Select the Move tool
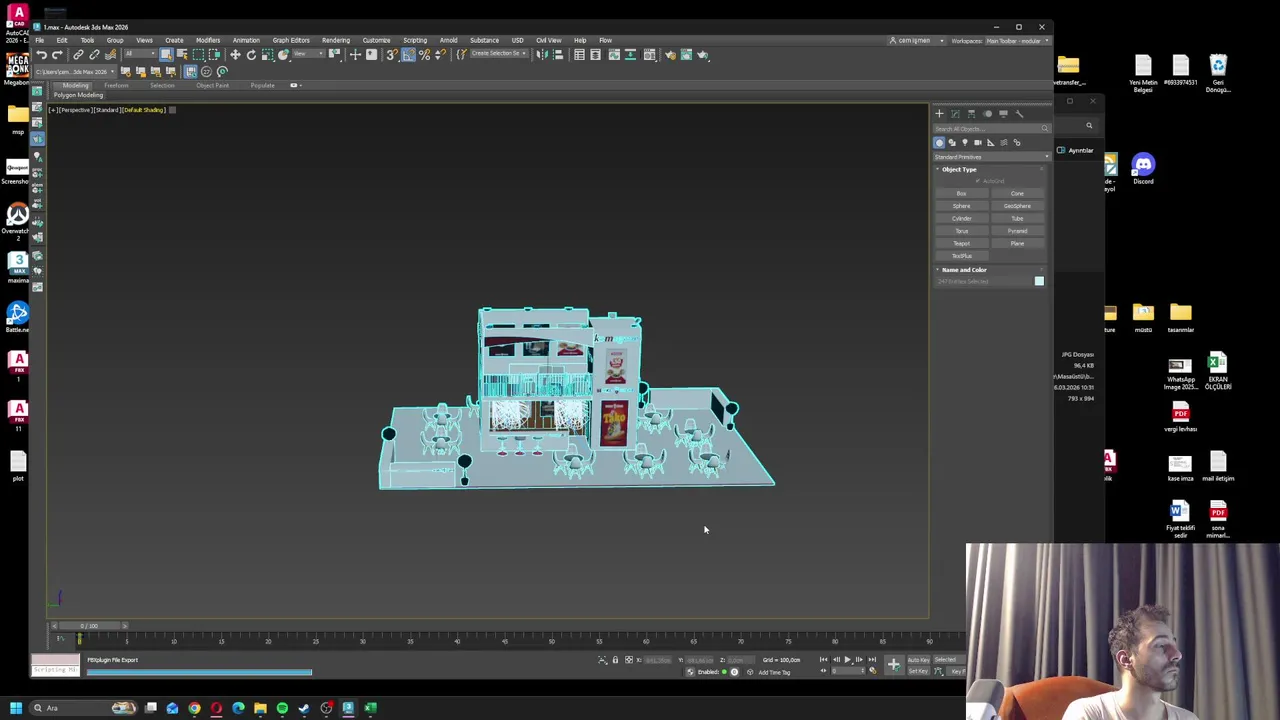The height and width of the screenshot is (720, 1280). coord(235,54)
